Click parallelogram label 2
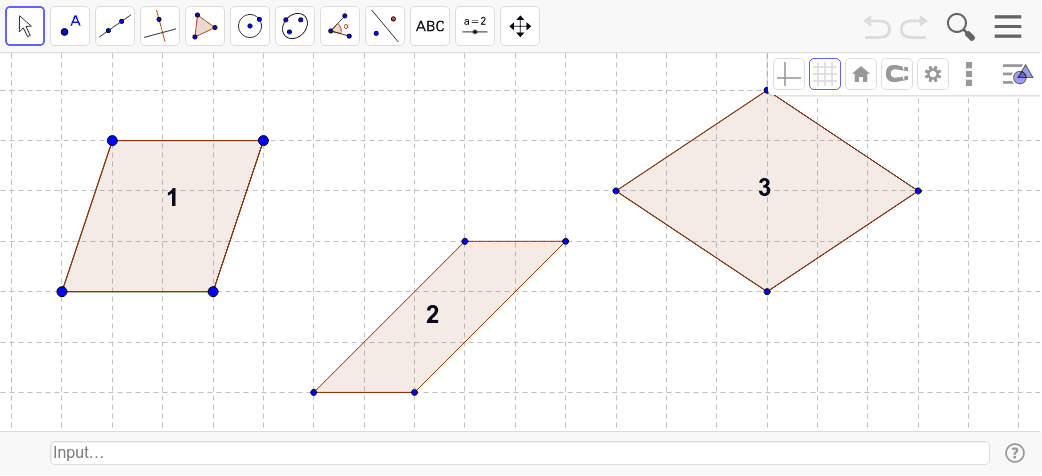This screenshot has width=1042, height=476. point(433,314)
